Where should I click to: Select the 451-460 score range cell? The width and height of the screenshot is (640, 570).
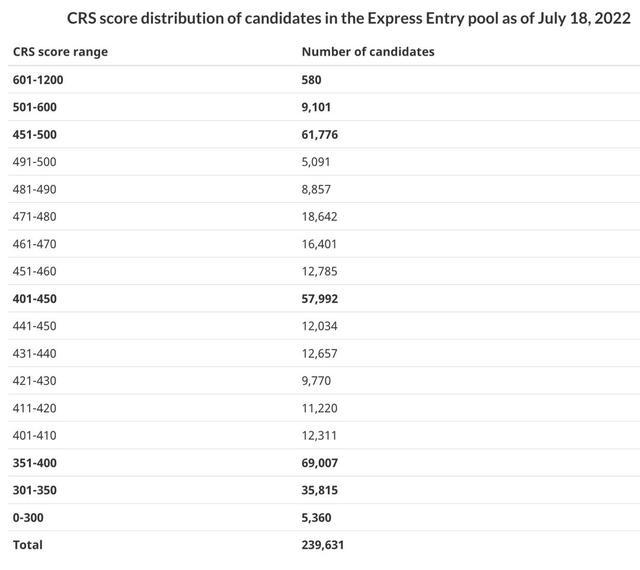(35, 271)
